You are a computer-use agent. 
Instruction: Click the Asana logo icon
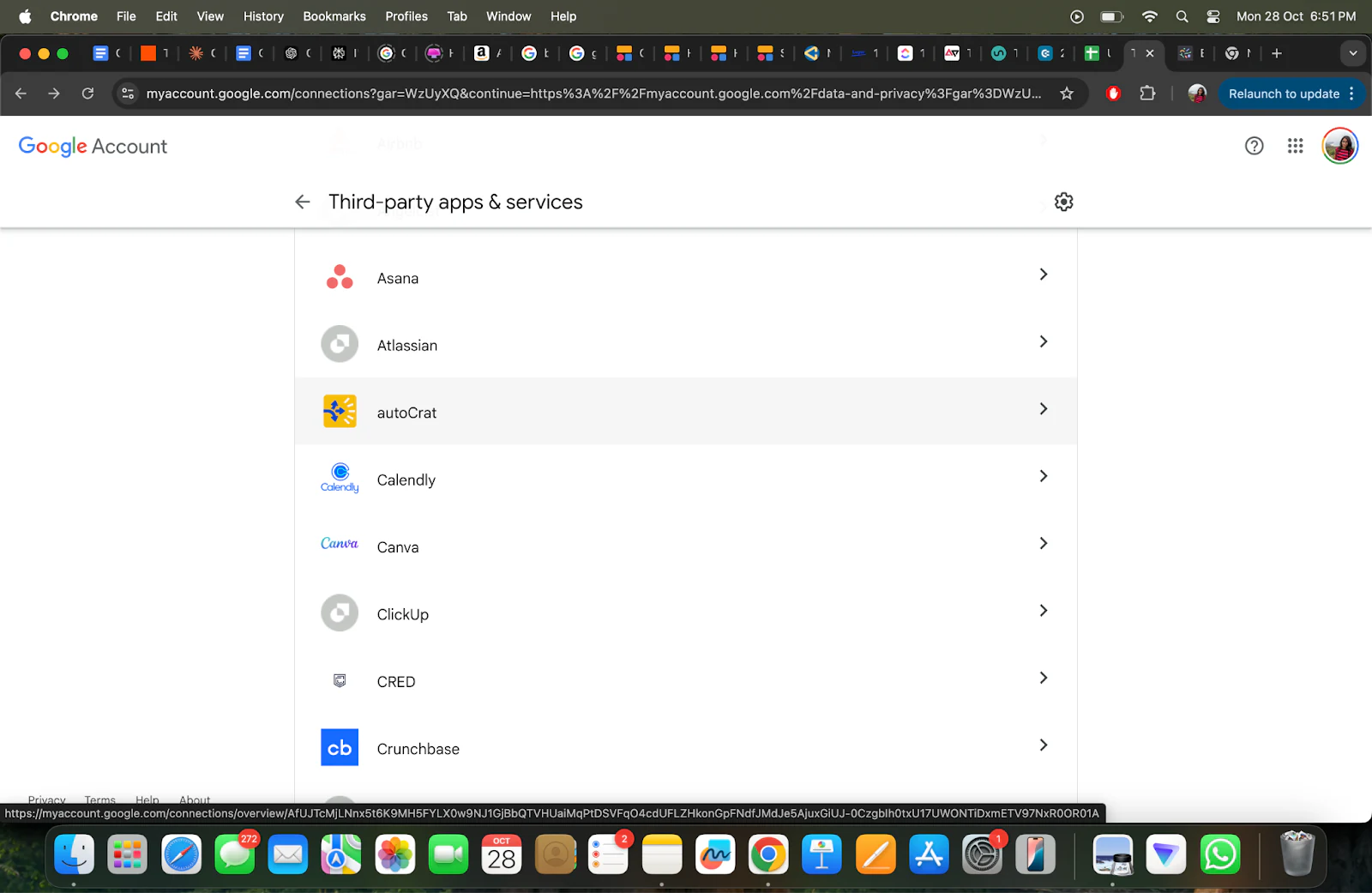click(340, 277)
